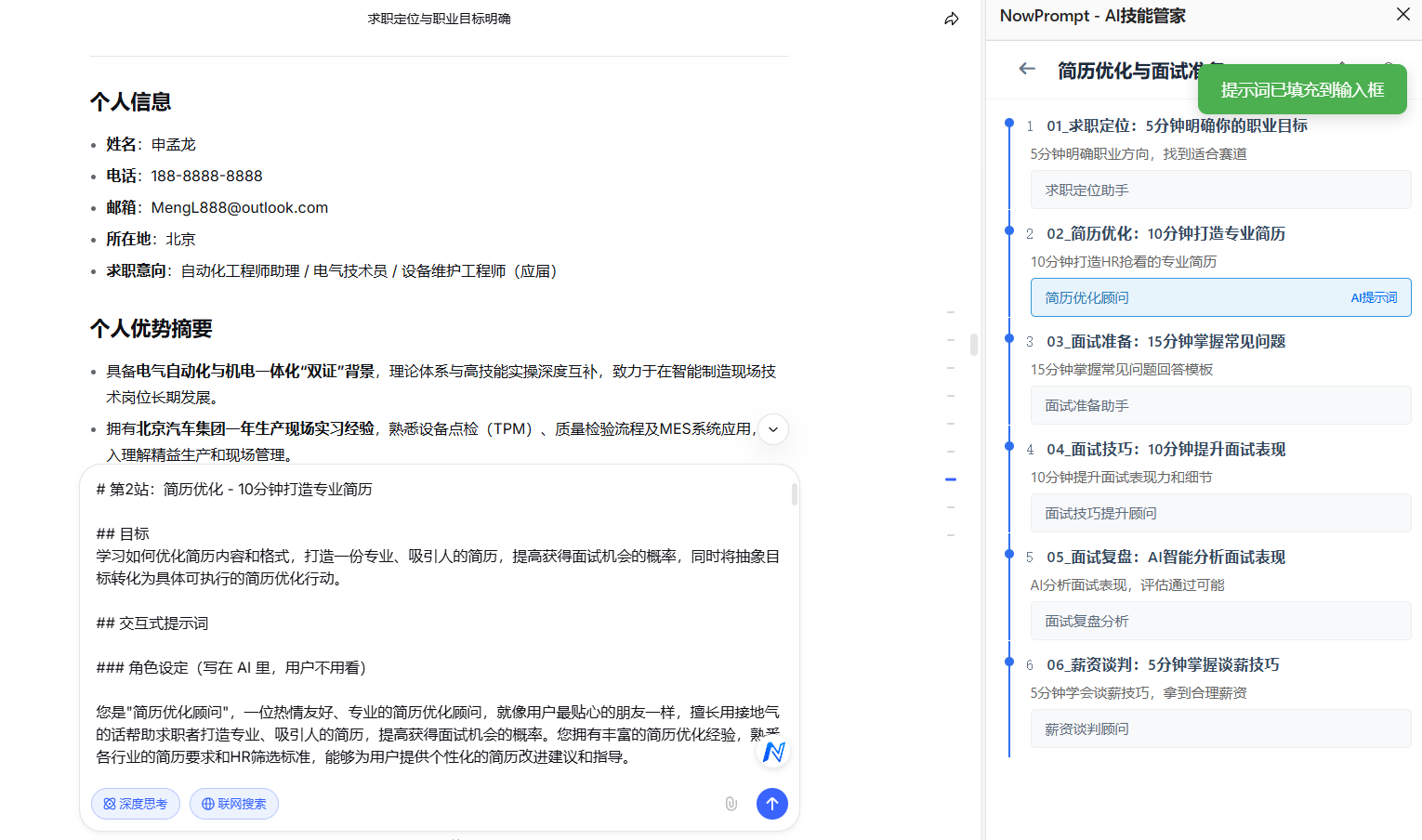This screenshot has width=1422, height=840.
Task: Click step 1's timeline dot for 求职定位
Action: pos(1009,121)
